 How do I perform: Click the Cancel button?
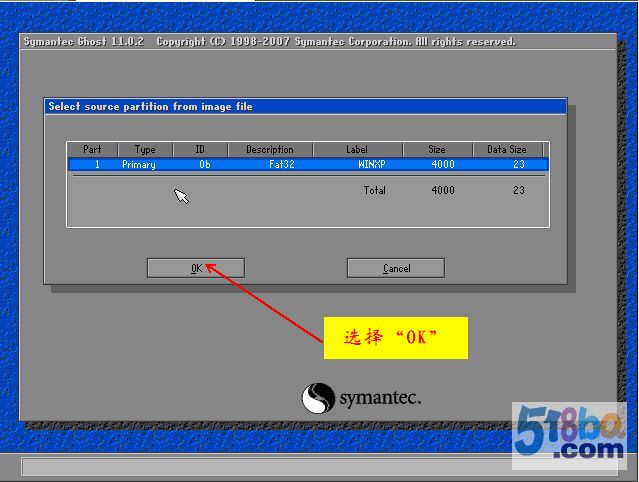[396, 268]
